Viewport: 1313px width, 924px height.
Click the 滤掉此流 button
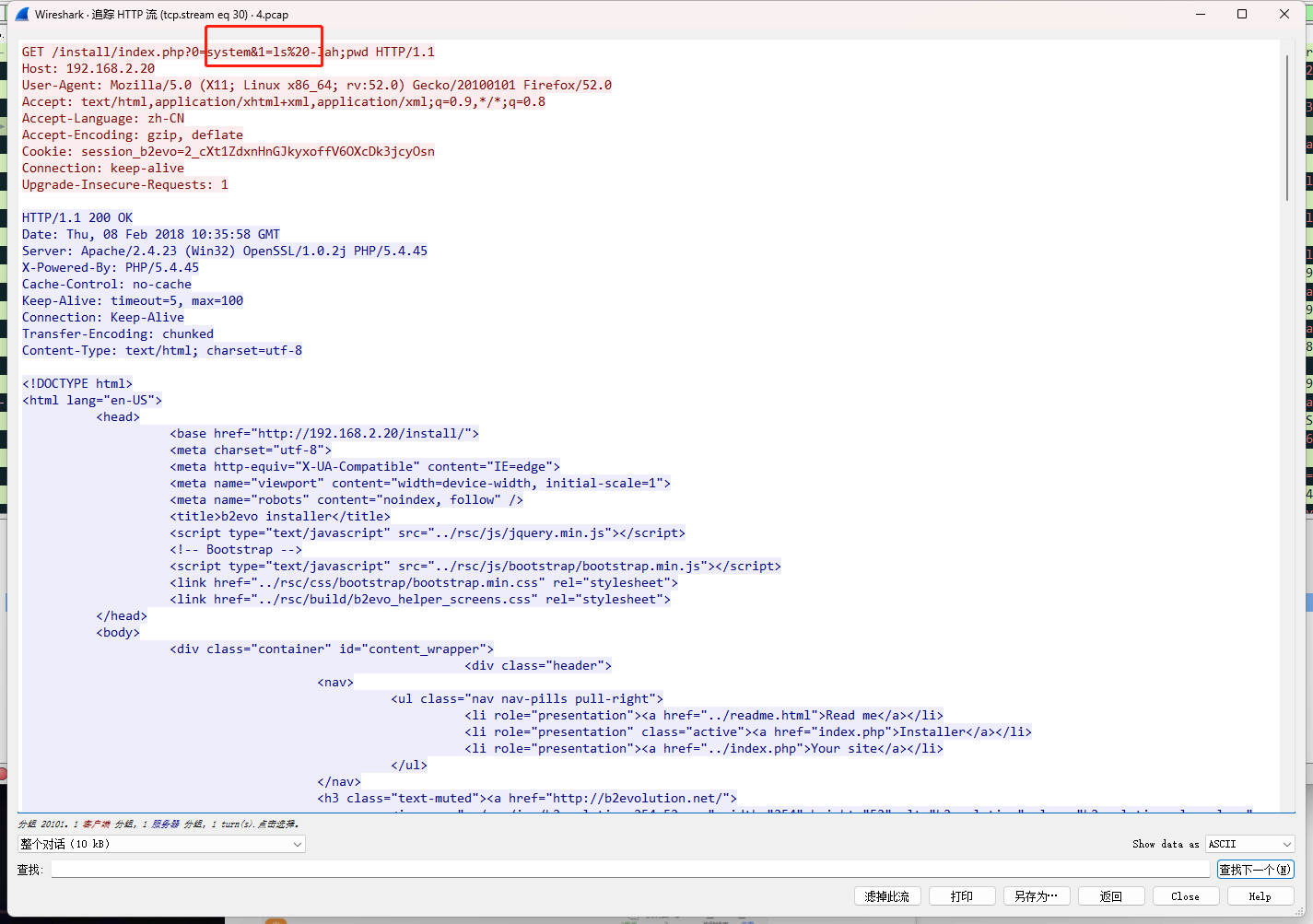pos(887,896)
